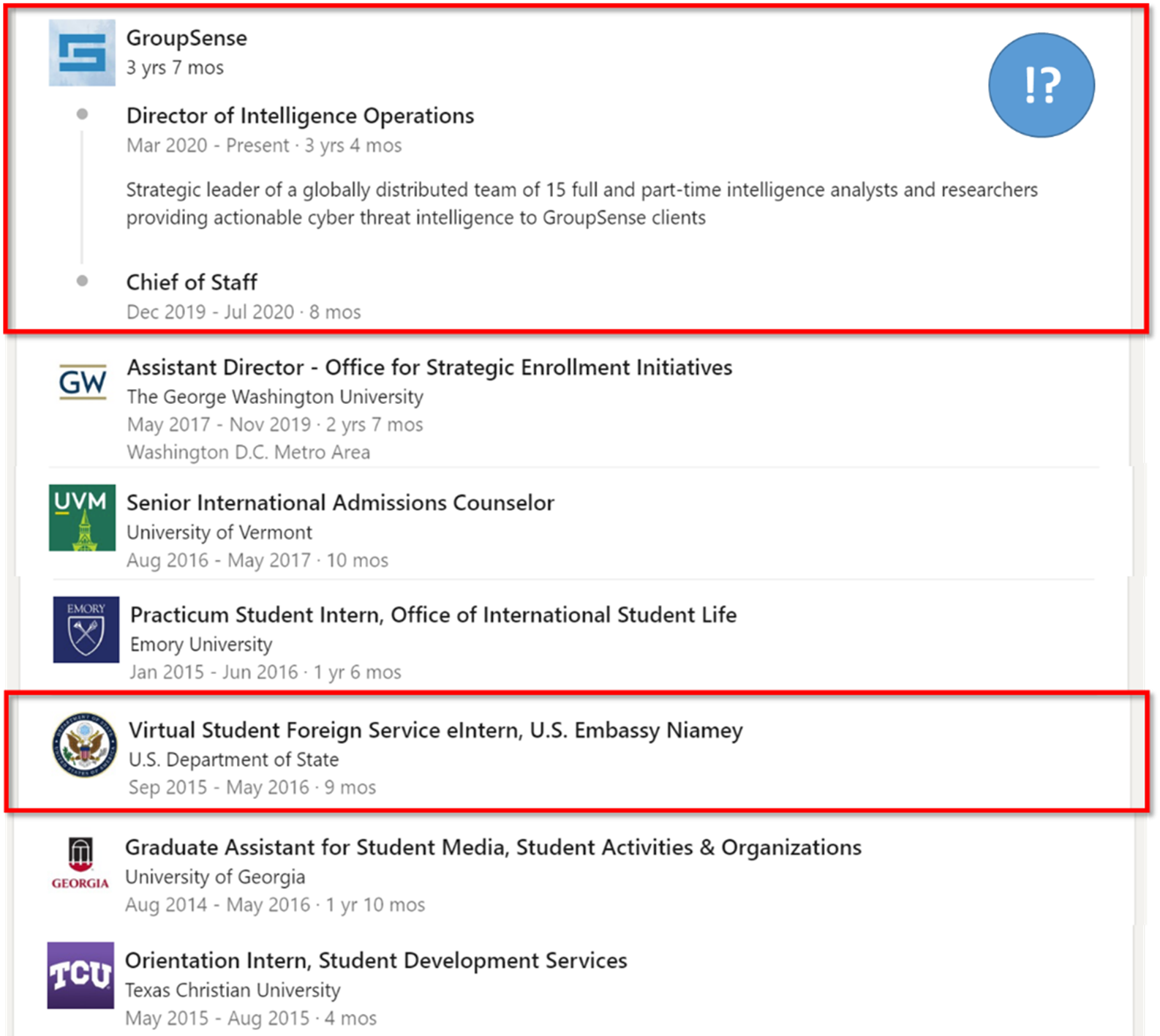
Task: Click 'Texas Christian University' employer text
Action: tap(233, 990)
